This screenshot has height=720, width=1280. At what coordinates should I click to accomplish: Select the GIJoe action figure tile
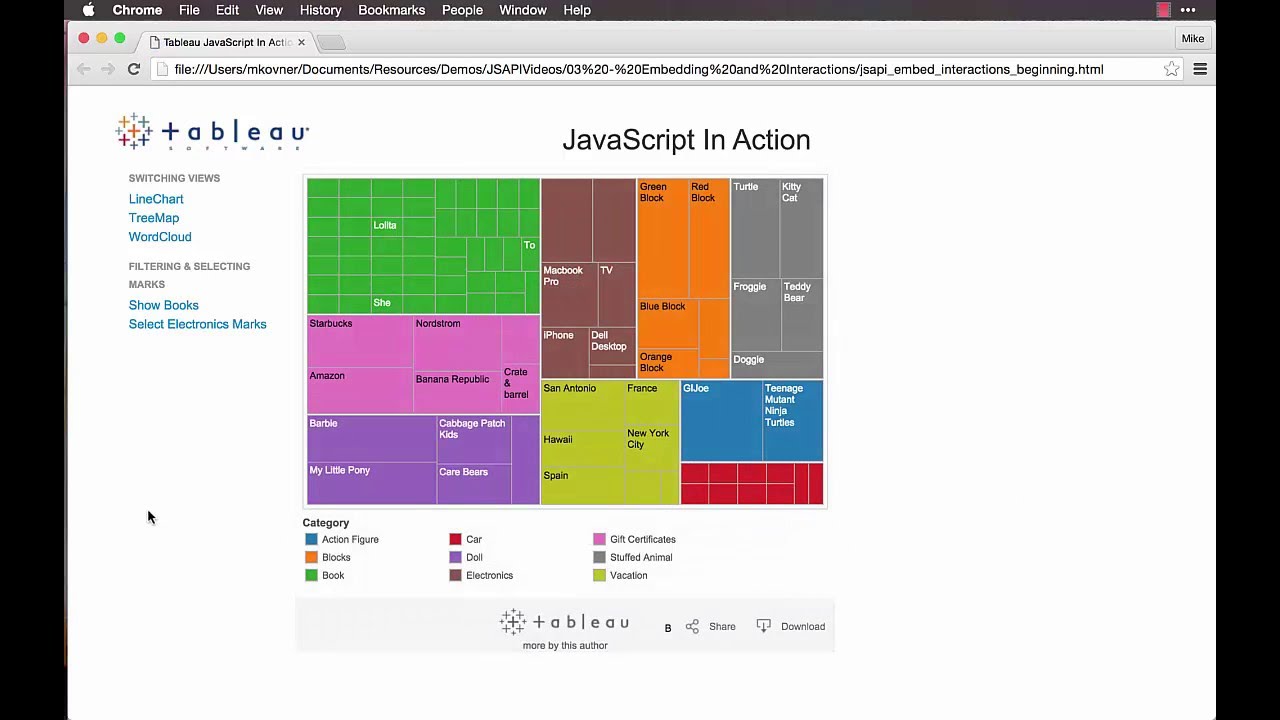[721, 420]
